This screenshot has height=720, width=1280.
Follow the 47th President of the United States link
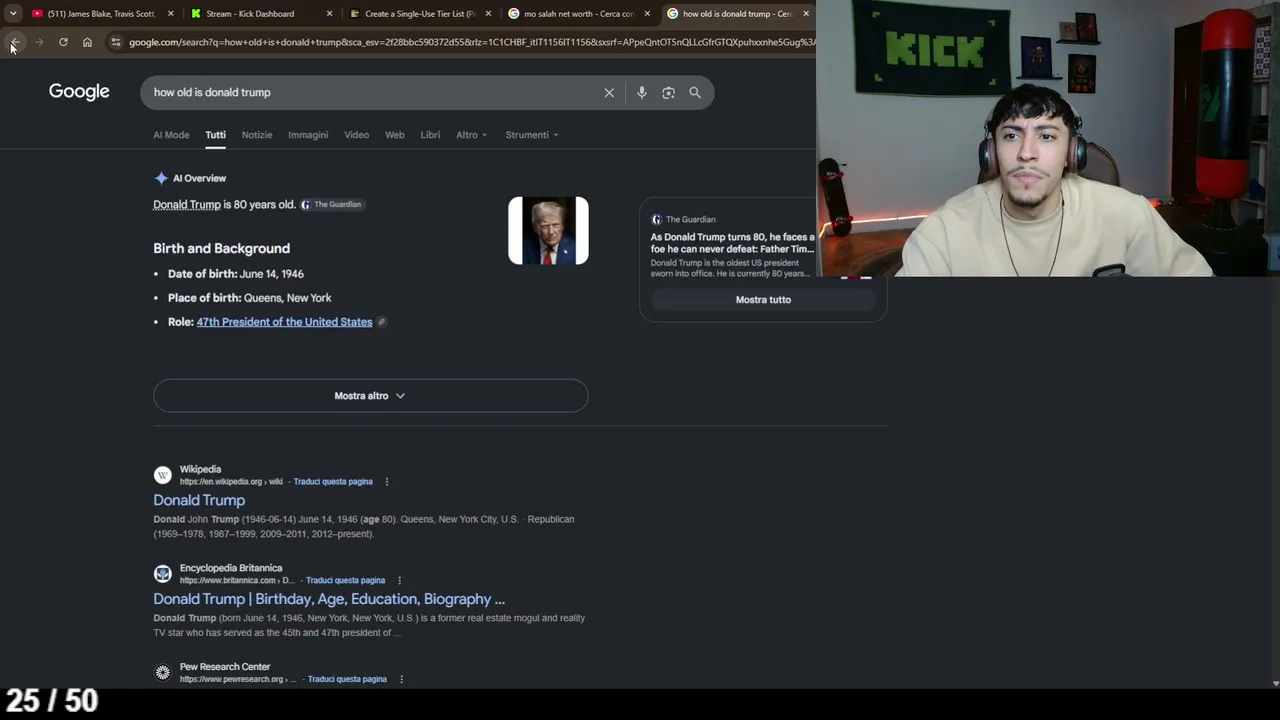point(284,322)
